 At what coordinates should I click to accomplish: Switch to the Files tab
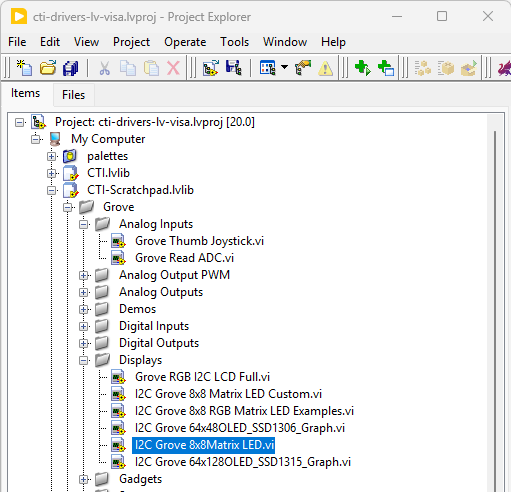point(74,95)
